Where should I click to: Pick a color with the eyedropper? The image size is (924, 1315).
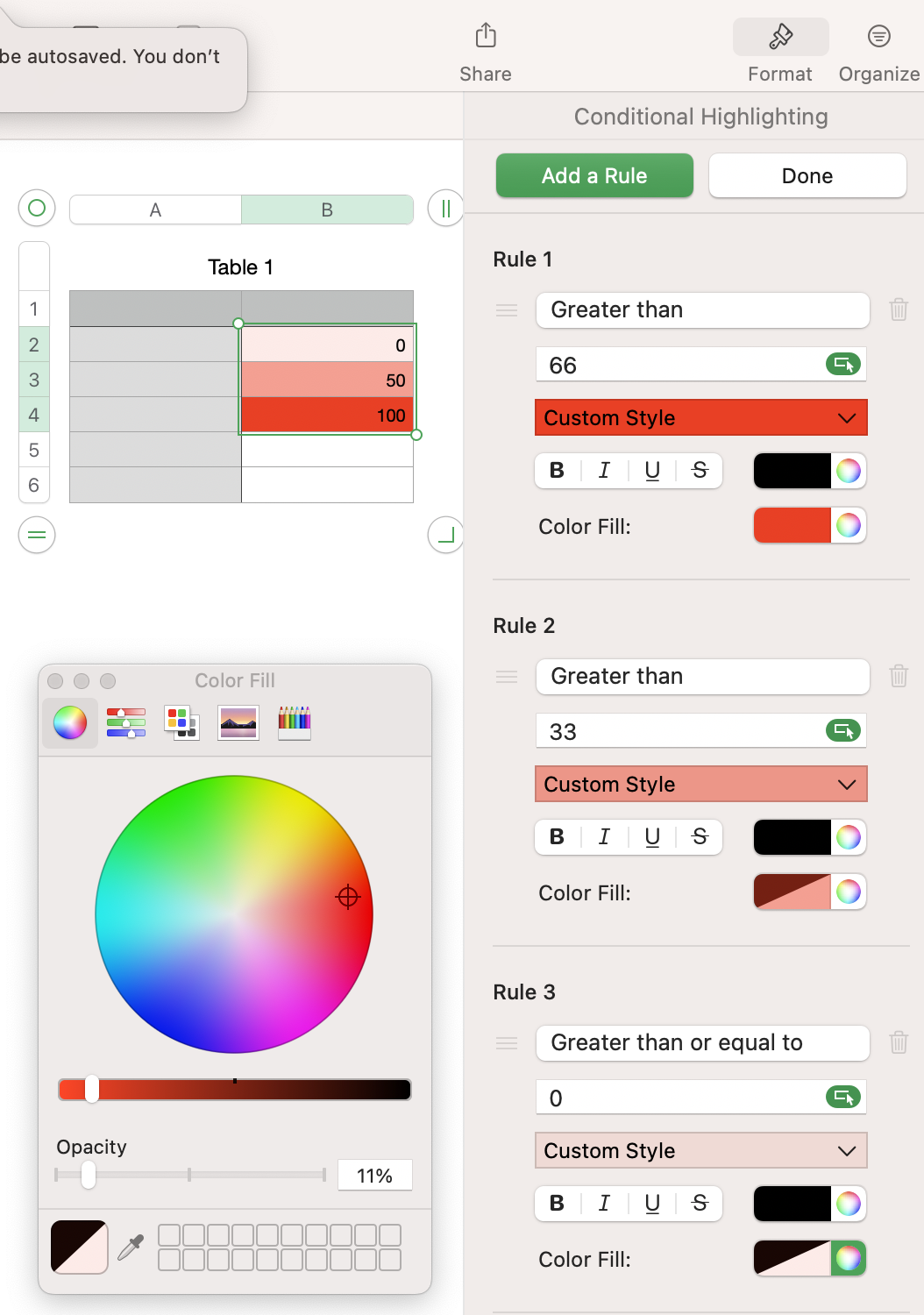(131, 1247)
